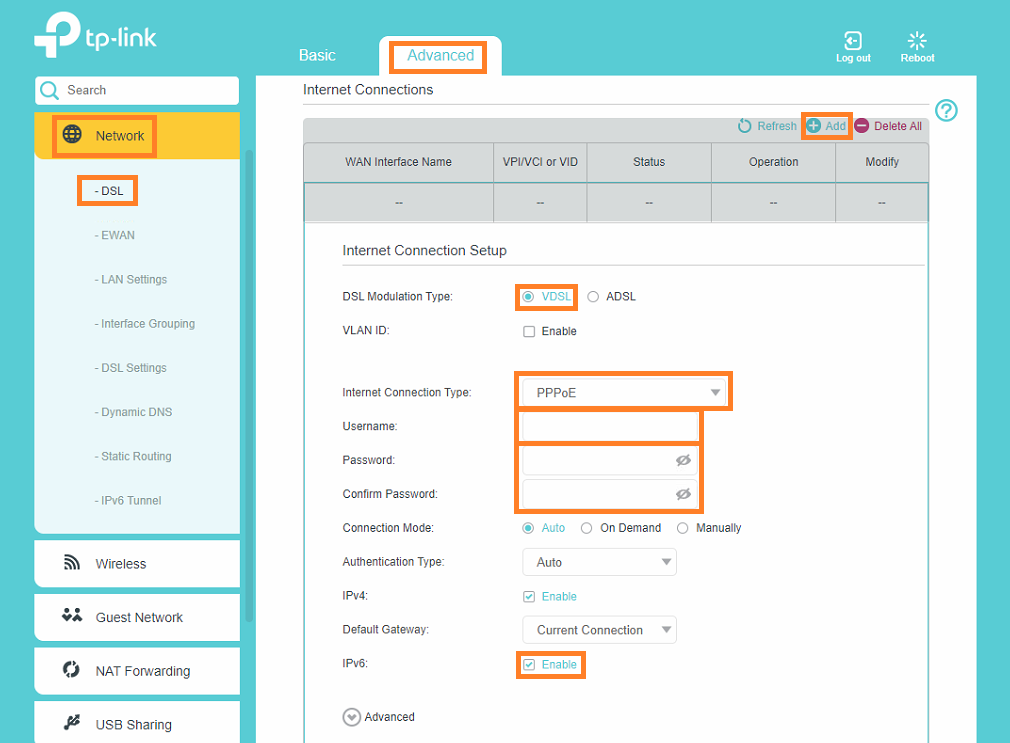1010x743 pixels.
Task: Click inside the Username input field
Action: [608, 426]
